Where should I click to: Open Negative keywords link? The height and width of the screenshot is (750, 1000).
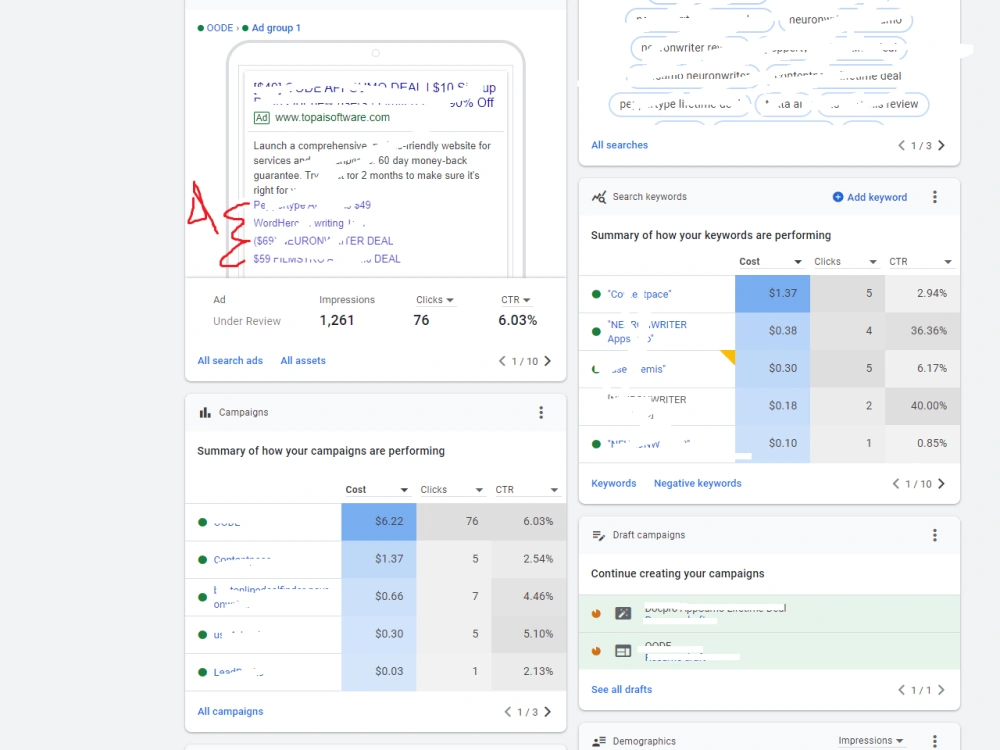tap(698, 483)
